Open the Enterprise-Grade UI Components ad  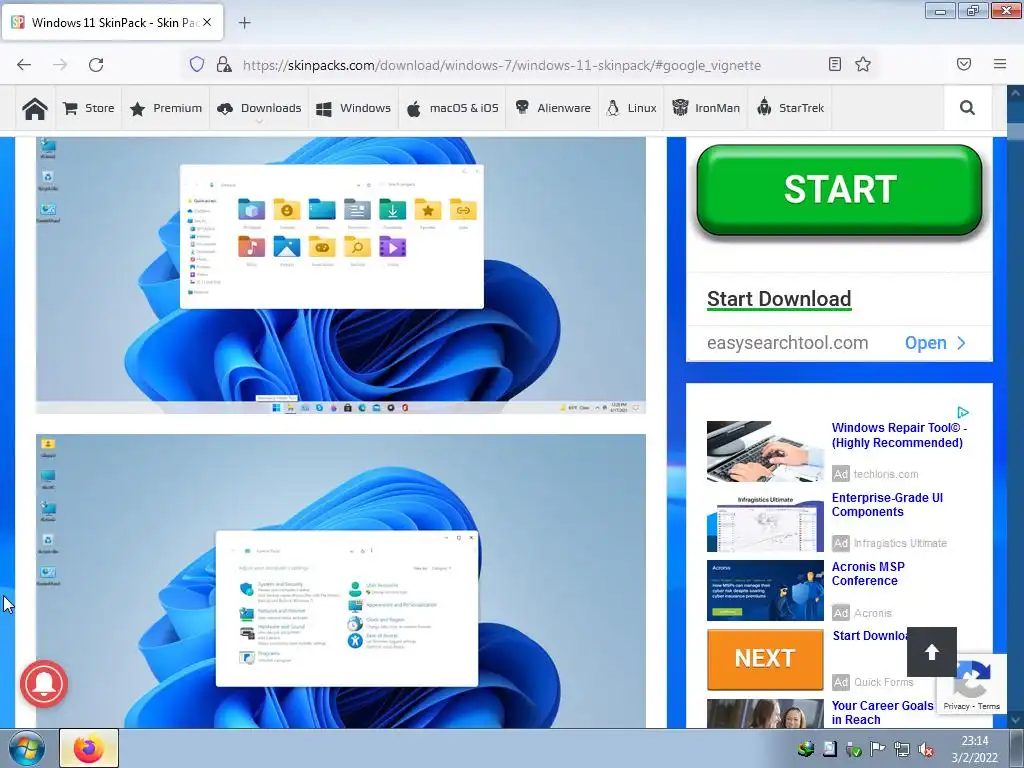pyautogui.click(x=888, y=505)
